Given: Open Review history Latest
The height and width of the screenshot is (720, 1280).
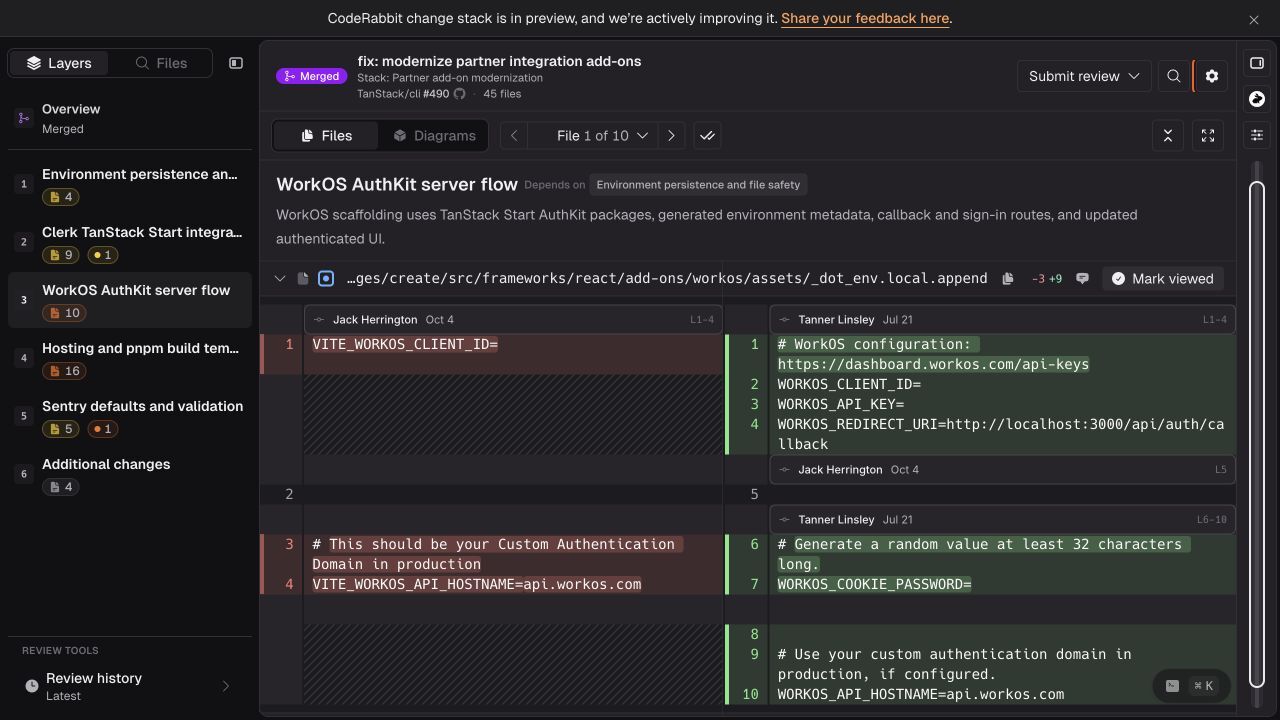Looking at the screenshot, I should (130, 686).
